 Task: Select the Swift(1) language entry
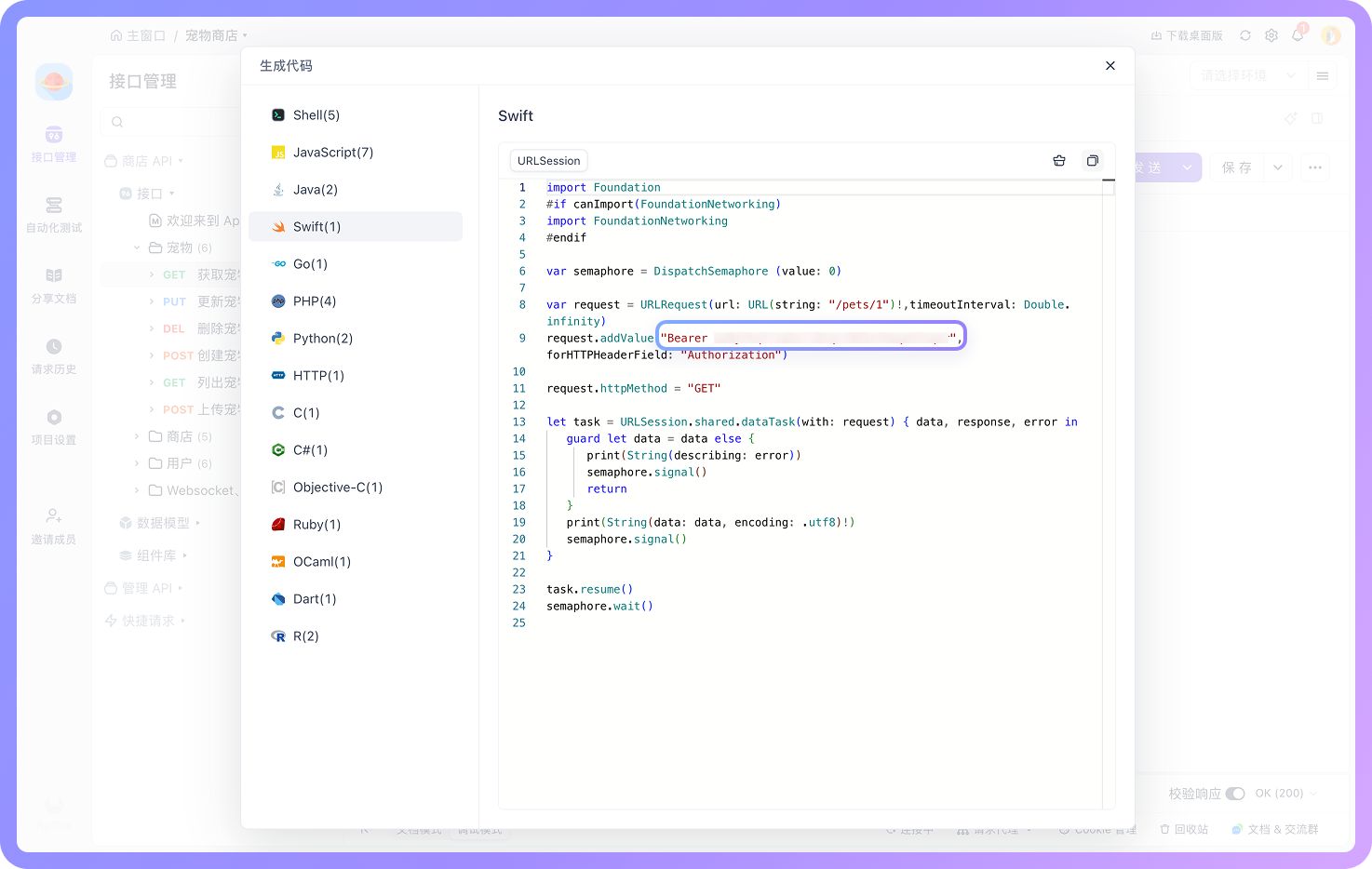[356, 227]
